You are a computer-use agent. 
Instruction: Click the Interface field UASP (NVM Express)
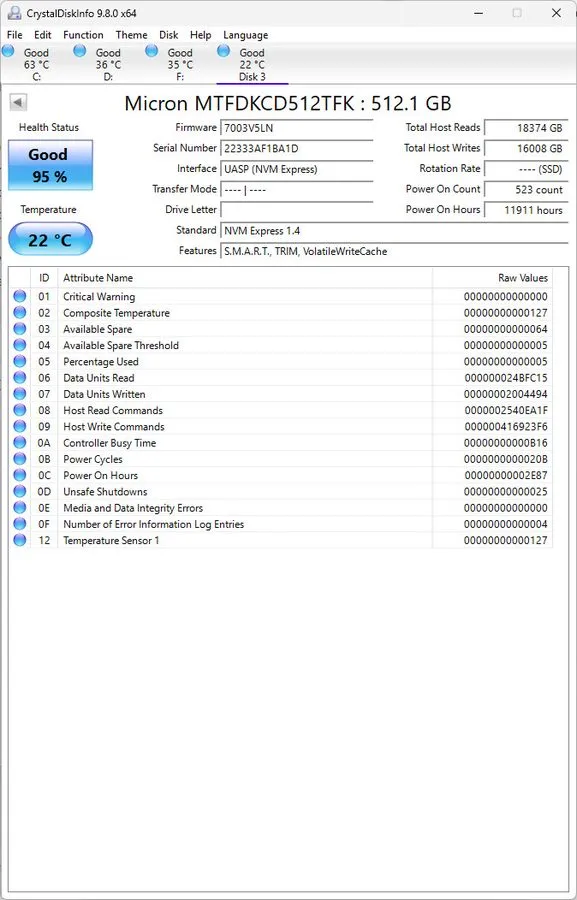(297, 169)
